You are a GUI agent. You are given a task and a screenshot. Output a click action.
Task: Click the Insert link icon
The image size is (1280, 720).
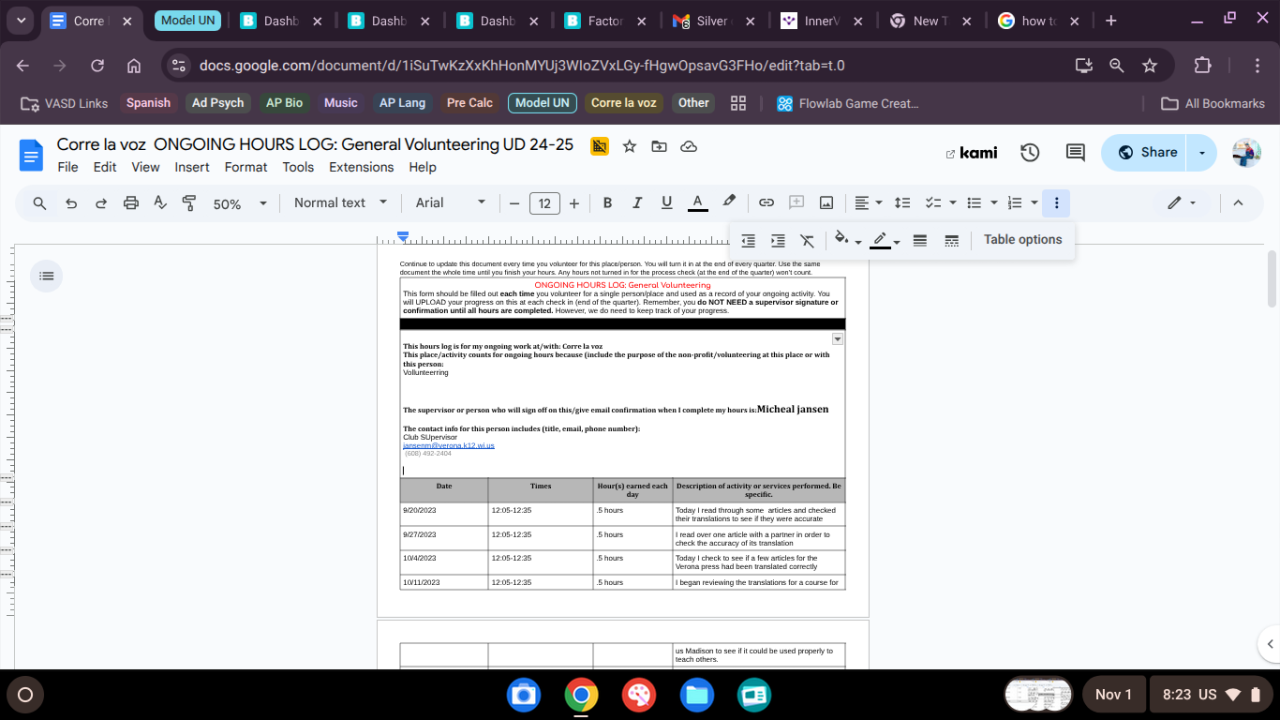[766, 203]
